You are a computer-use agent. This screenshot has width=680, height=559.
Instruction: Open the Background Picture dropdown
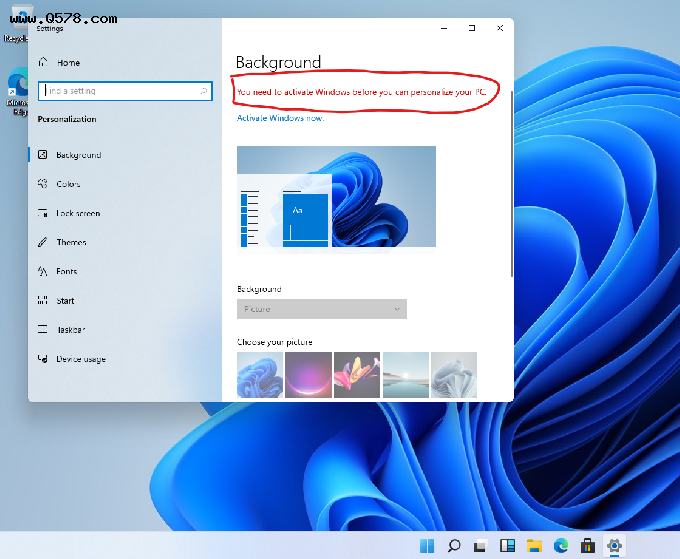click(x=322, y=309)
